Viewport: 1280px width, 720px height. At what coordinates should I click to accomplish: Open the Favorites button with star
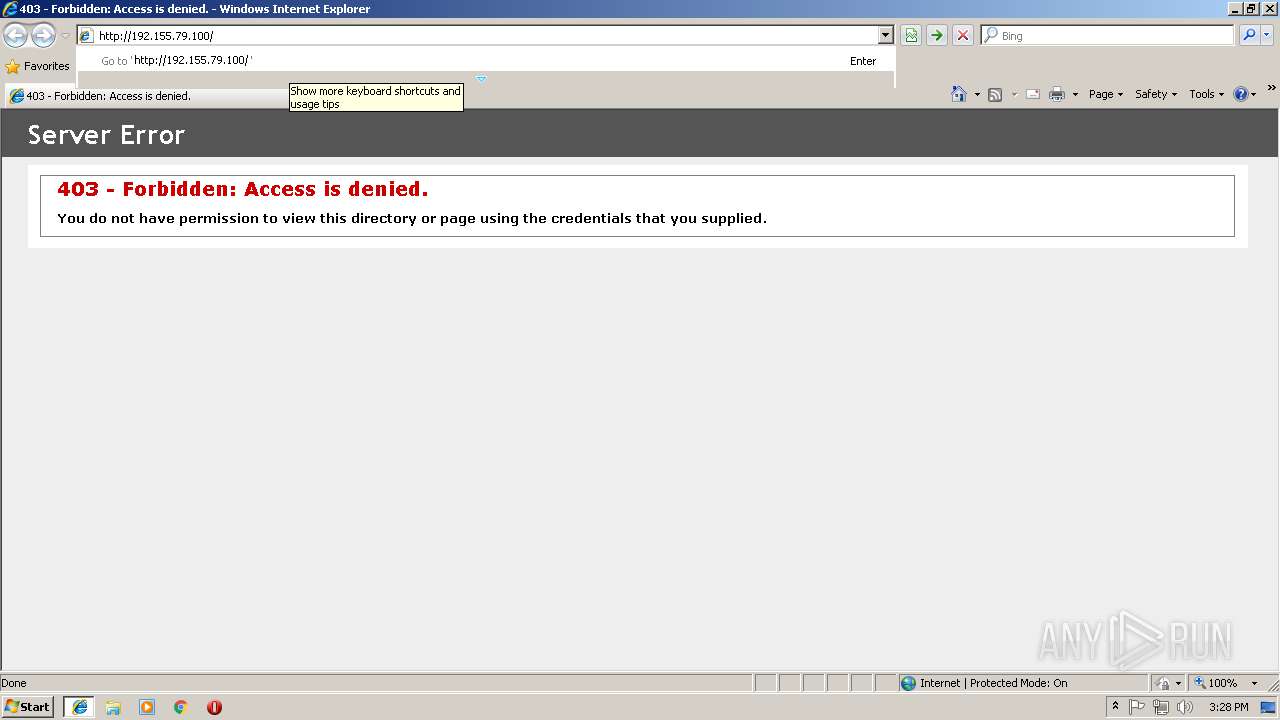(x=37, y=66)
